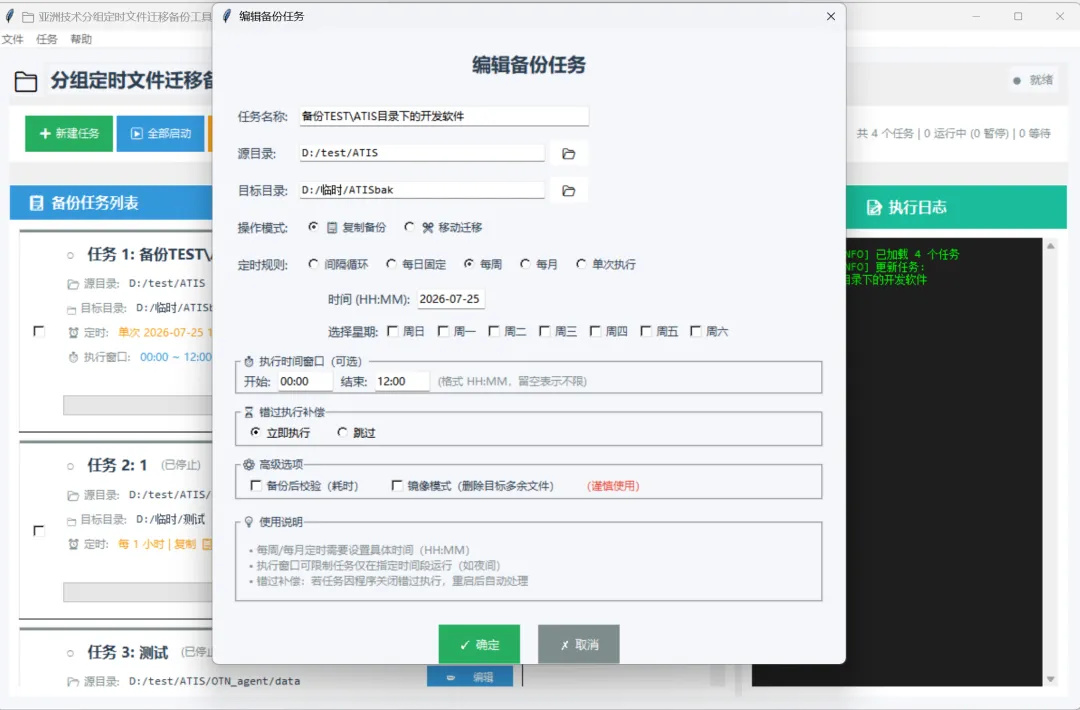
Task: Check the 周四 weekday box
Action: tap(595, 331)
